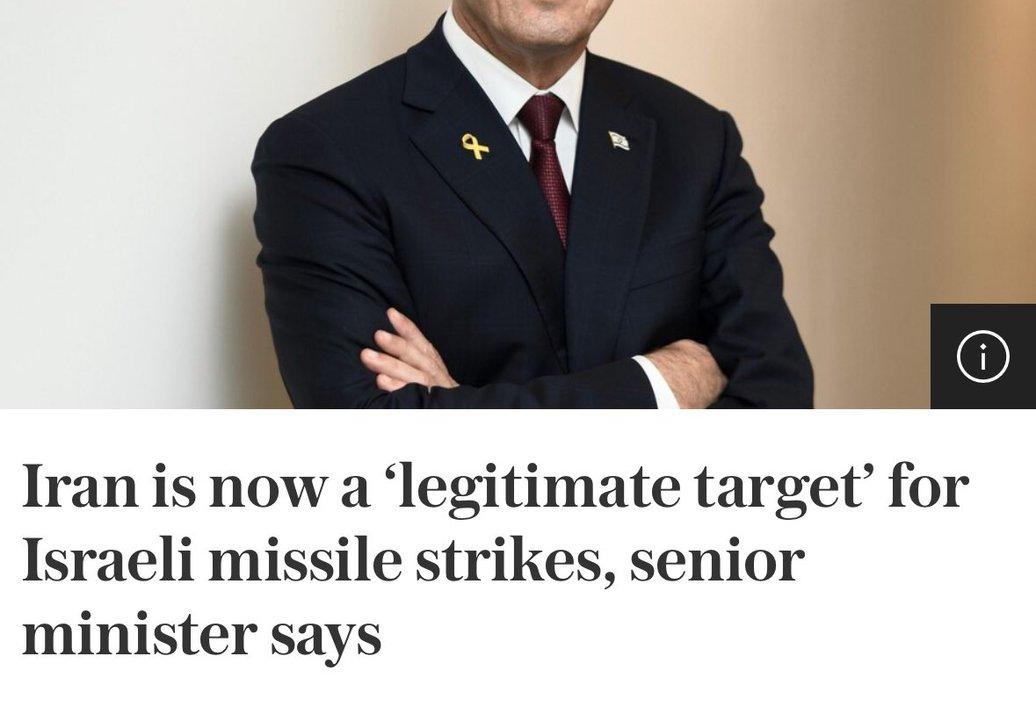Viewport: 1036px width, 720px height.
Task: Click the yellow ribbon pin on the lapel
Action: coord(475,146)
